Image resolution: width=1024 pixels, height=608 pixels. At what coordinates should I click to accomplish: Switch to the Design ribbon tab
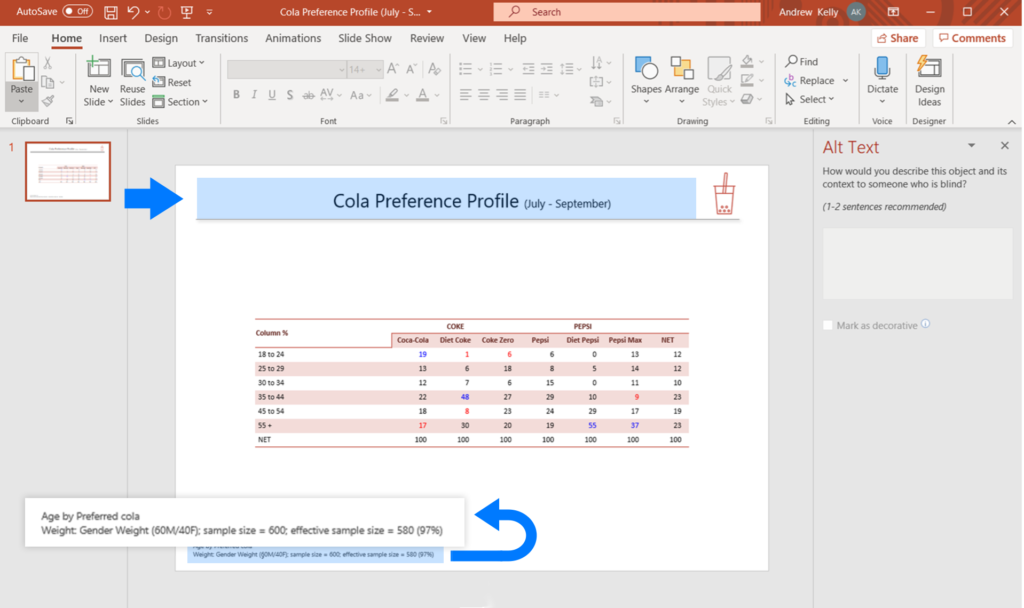[x=161, y=38]
